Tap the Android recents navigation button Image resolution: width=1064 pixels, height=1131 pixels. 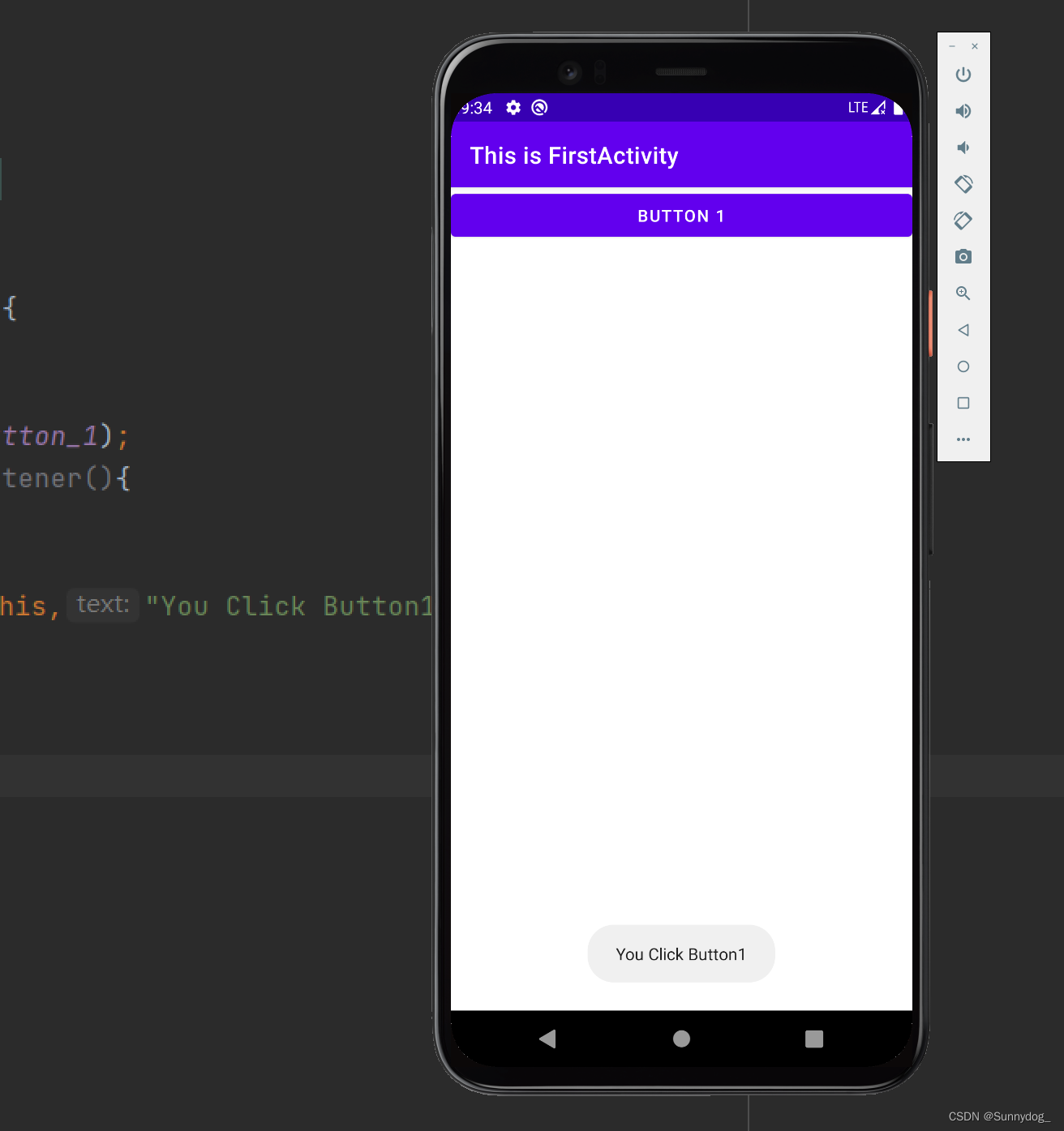tap(814, 1039)
